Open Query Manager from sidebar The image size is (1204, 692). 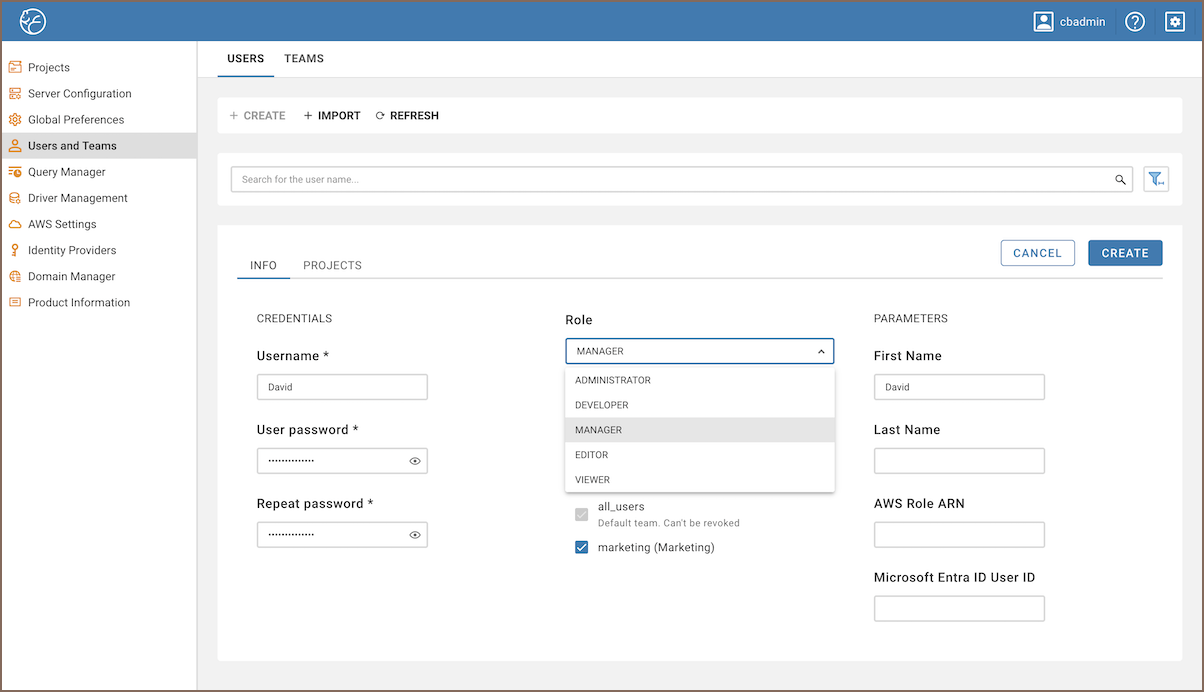[66, 172]
